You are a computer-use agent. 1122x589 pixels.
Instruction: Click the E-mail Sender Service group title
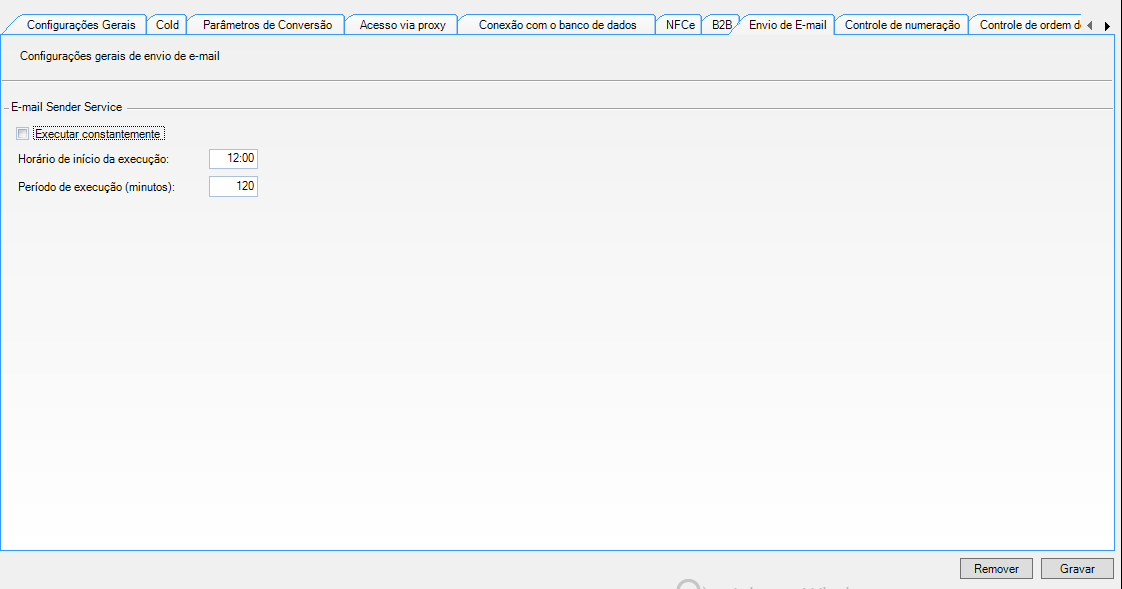pos(67,107)
